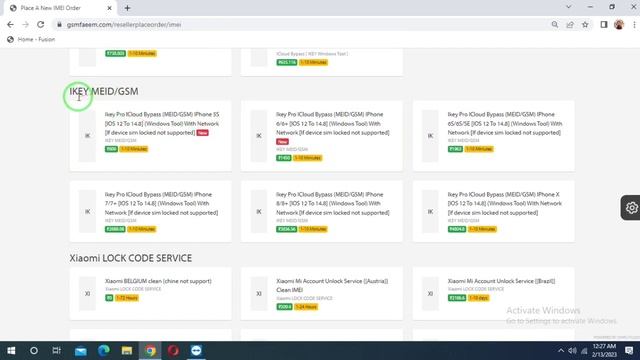The height and width of the screenshot is (360, 640).
Task: Click the IK thumbnail of the iPhone X card
Action: [430, 211]
